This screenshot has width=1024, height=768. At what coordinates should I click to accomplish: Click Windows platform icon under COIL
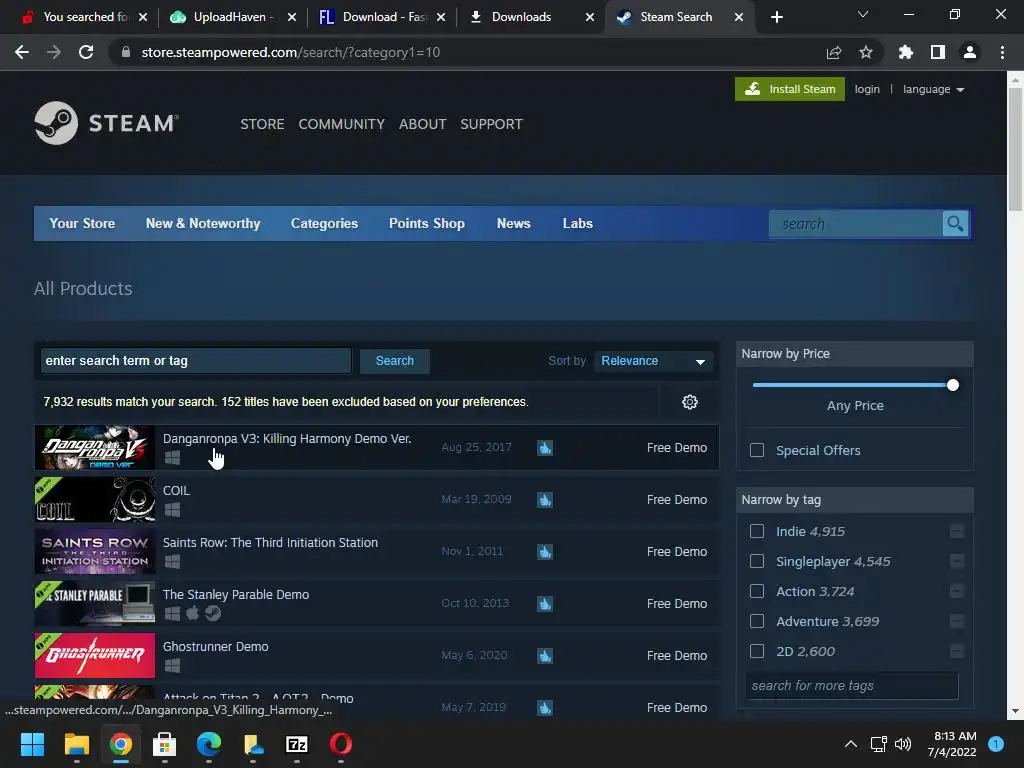pos(172,509)
